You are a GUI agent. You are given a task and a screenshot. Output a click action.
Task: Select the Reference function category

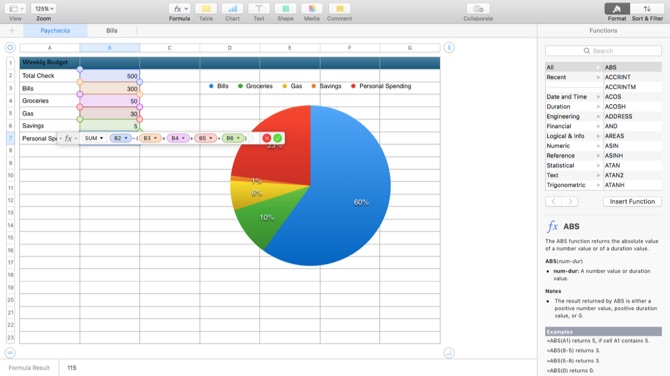pos(574,156)
